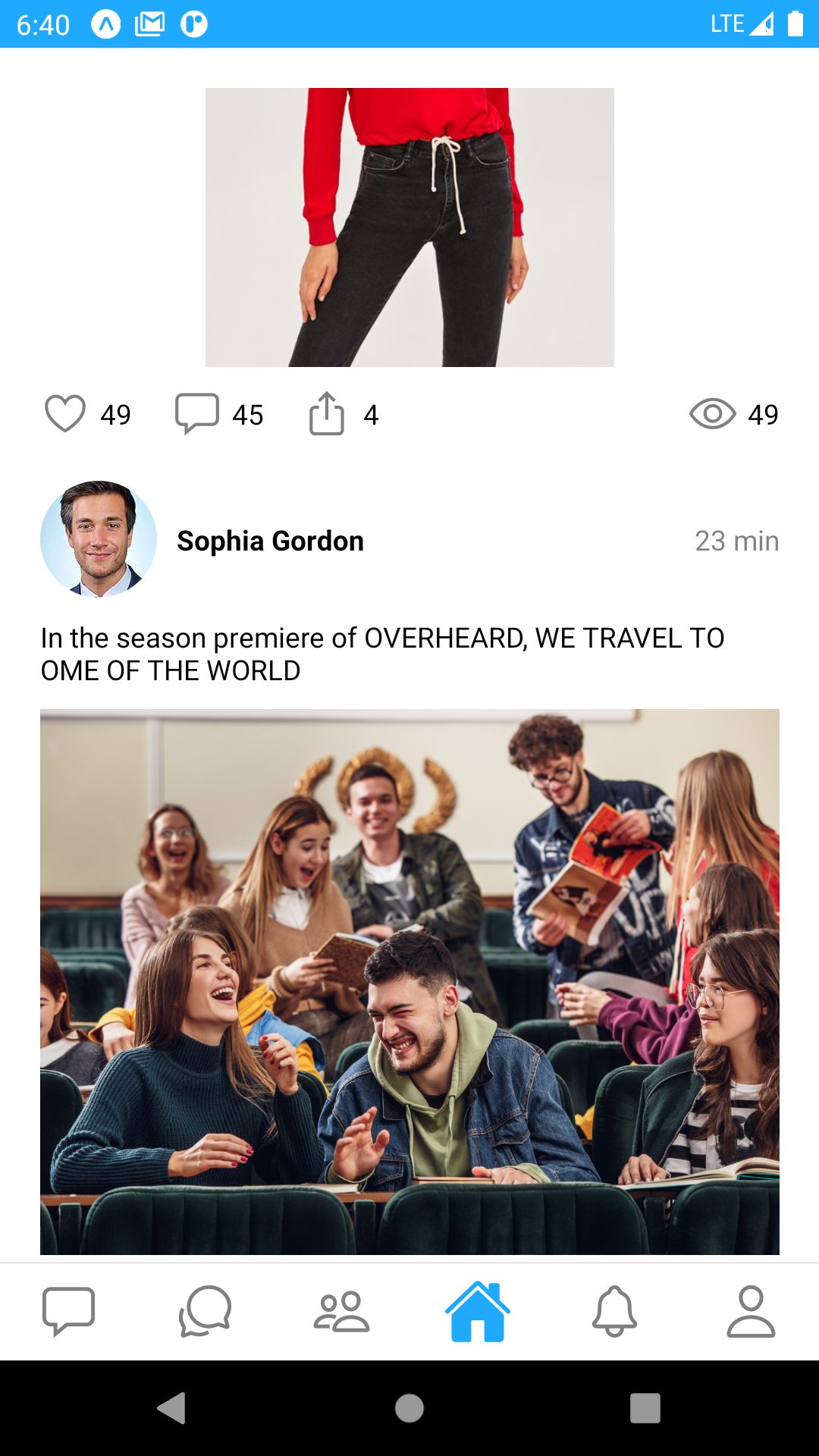
Task: Open the classroom students photo
Action: (x=409, y=982)
